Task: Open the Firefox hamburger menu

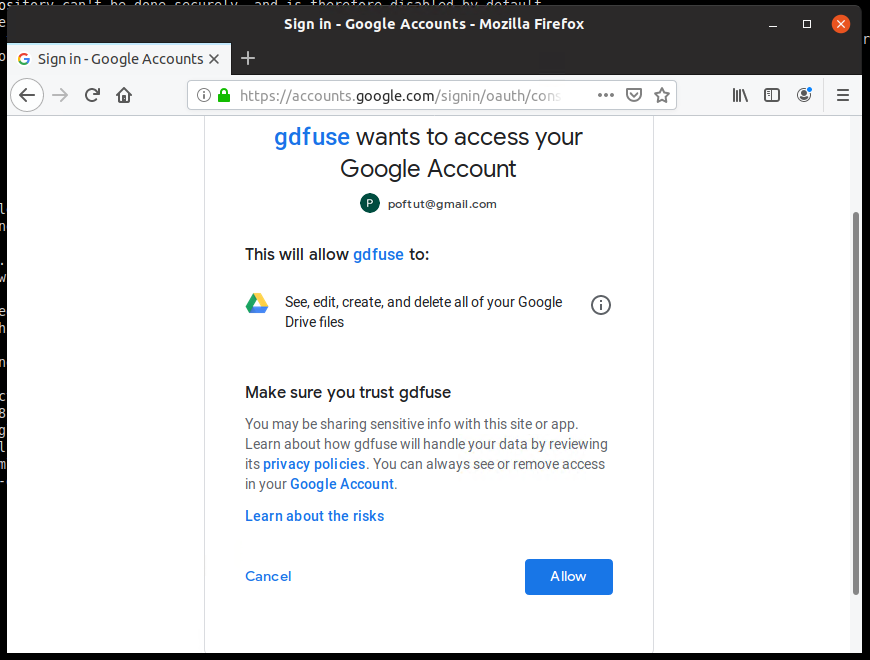Action: point(843,95)
